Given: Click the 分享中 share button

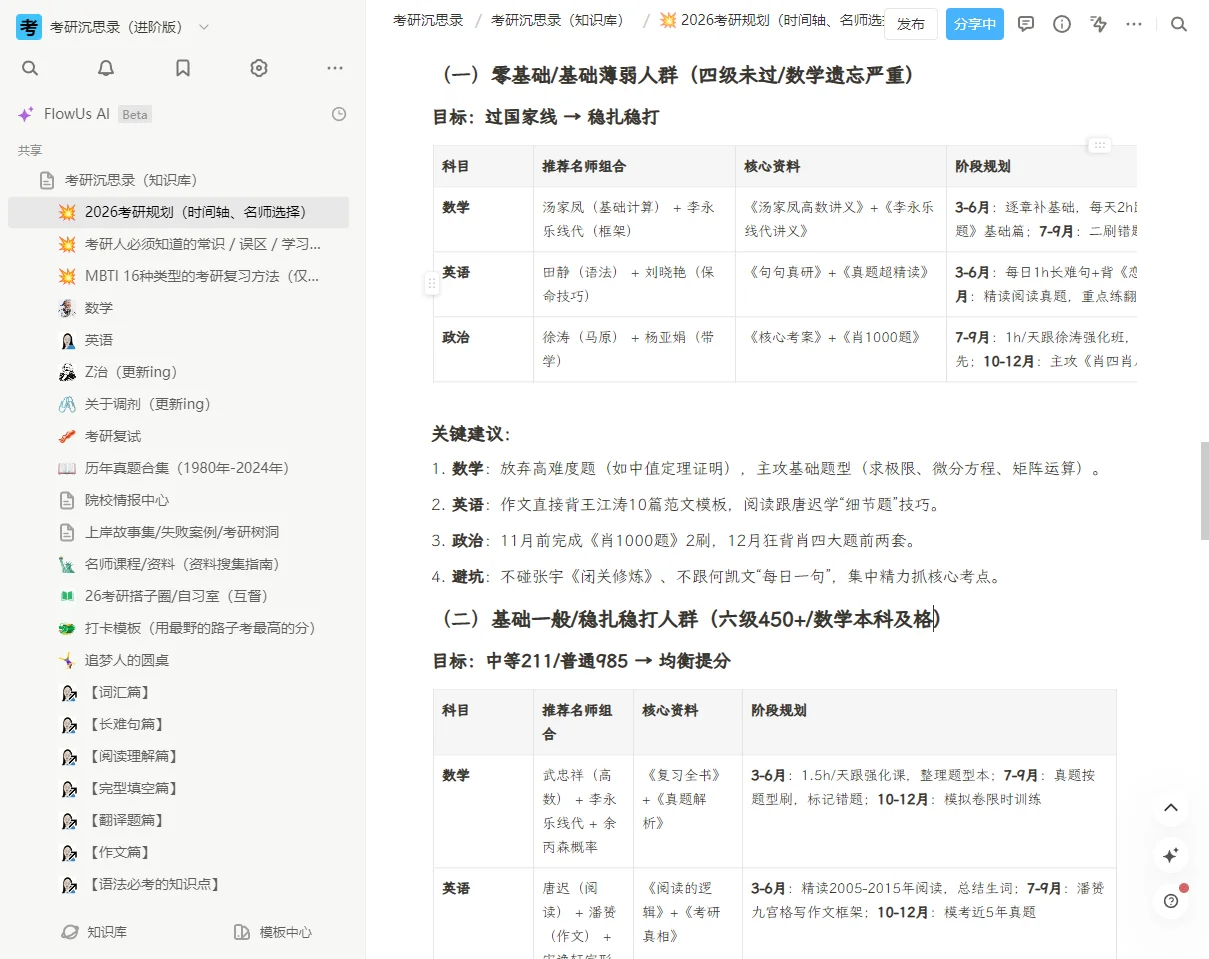Looking at the screenshot, I should point(975,24).
